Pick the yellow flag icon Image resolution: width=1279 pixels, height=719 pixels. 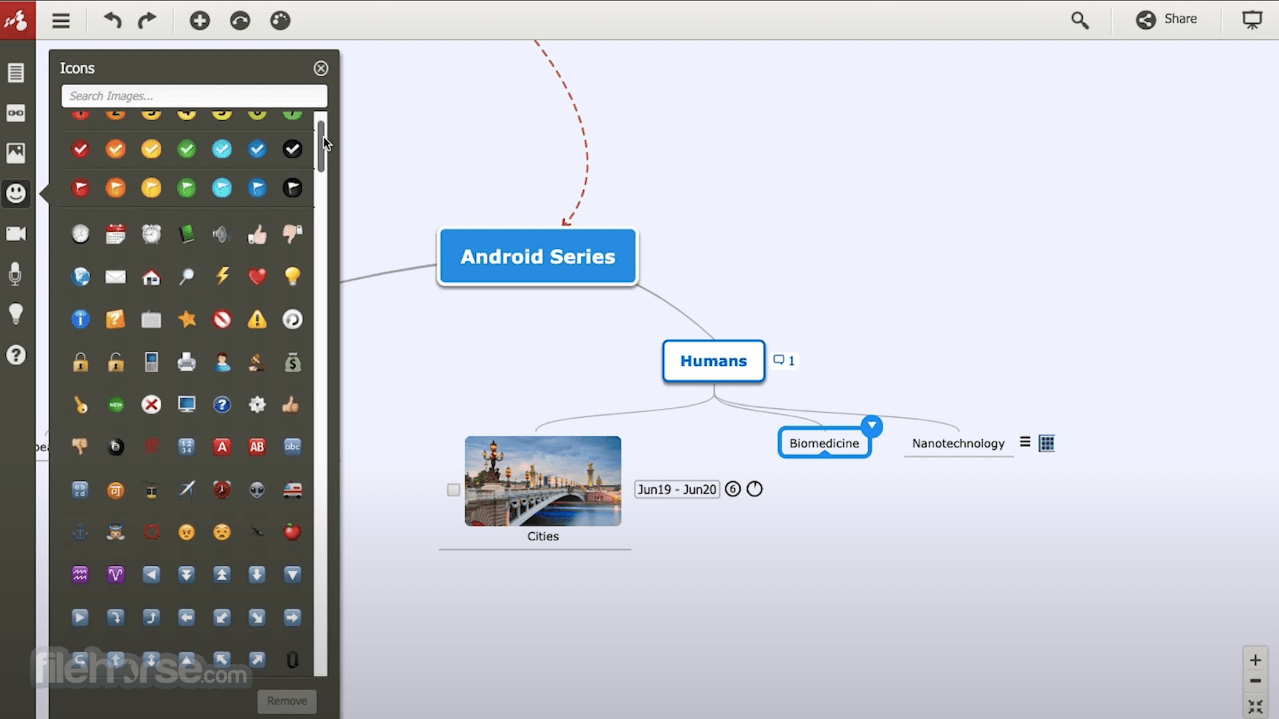151,188
